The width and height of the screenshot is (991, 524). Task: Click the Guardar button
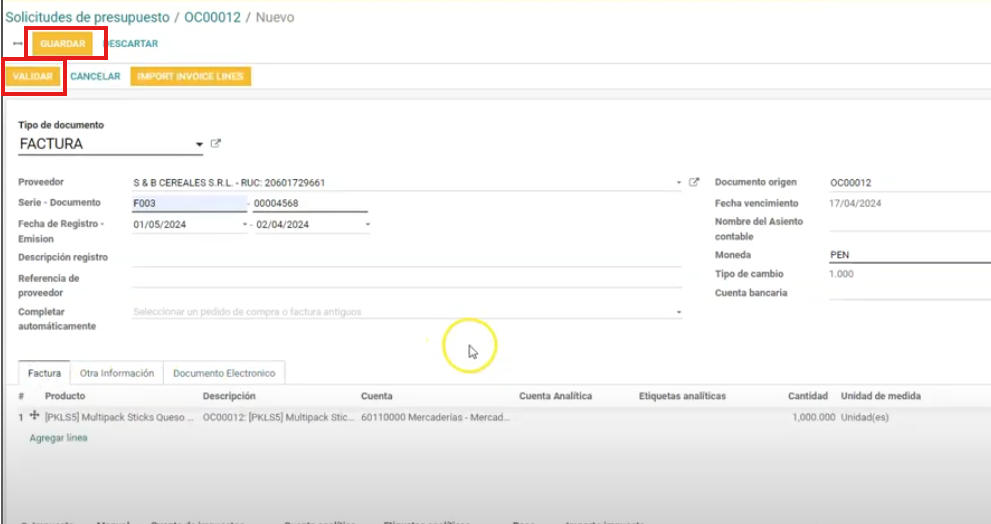62,44
